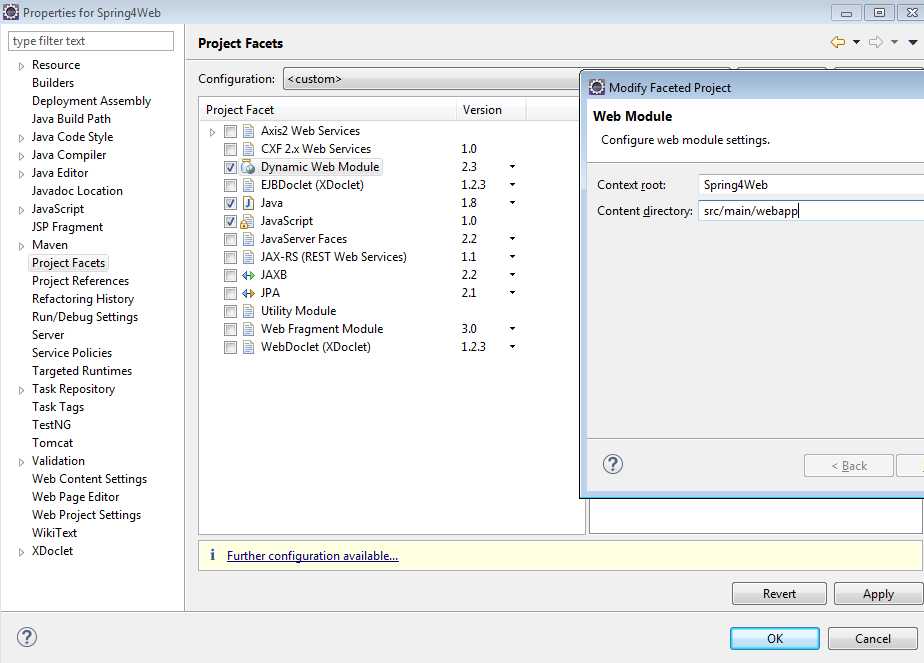
Task: Click the OK button
Action: coord(774,638)
